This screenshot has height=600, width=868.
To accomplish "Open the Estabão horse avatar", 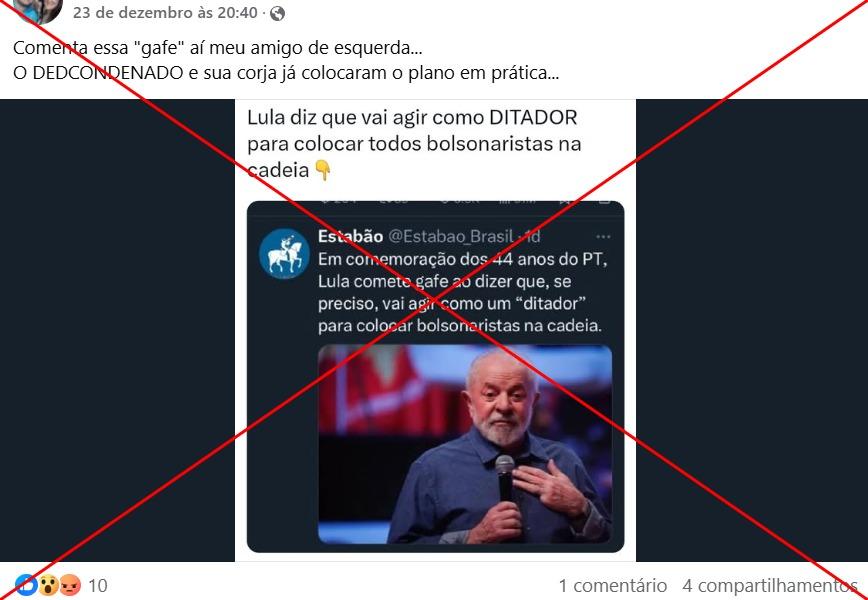I will [x=285, y=254].
